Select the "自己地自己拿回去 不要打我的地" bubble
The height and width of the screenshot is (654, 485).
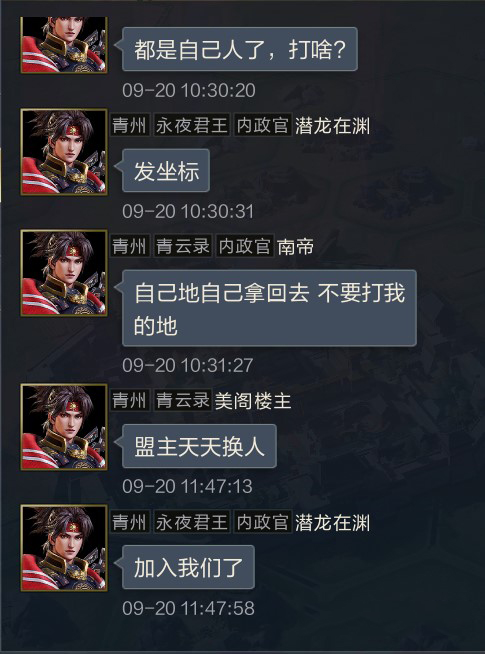tap(269, 308)
